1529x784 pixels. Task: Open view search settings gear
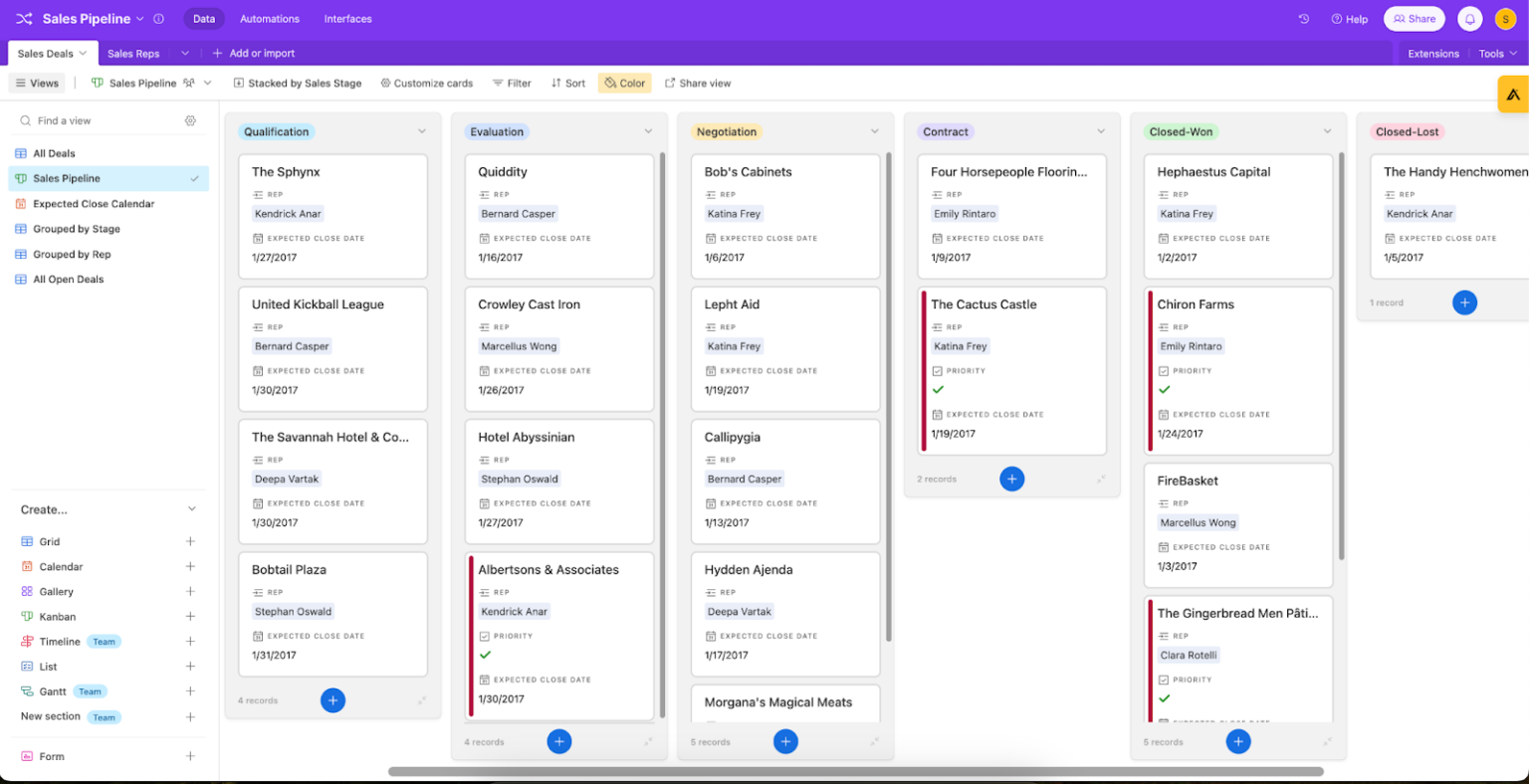pos(190,119)
